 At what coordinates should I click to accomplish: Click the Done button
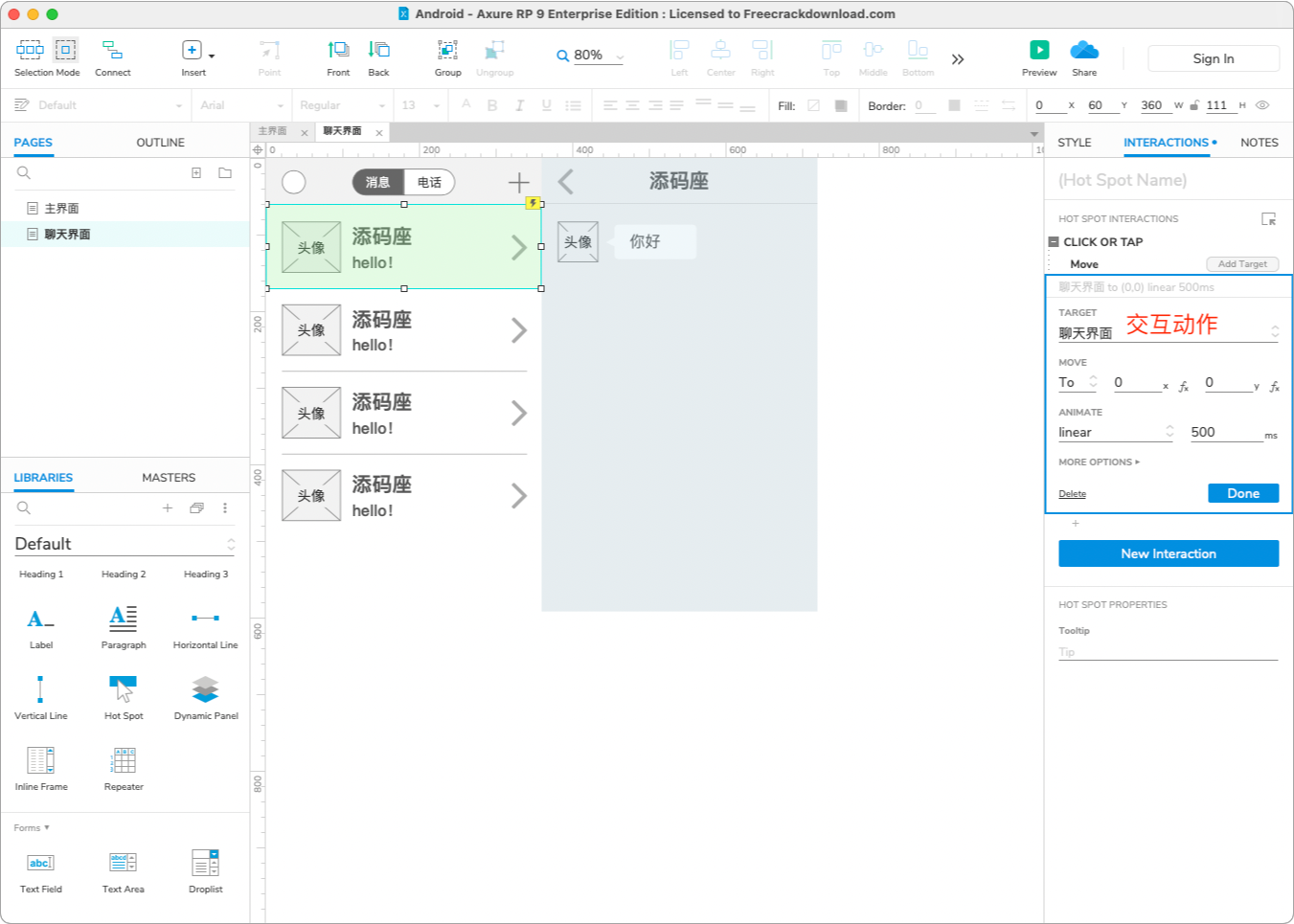click(x=1243, y=493)
